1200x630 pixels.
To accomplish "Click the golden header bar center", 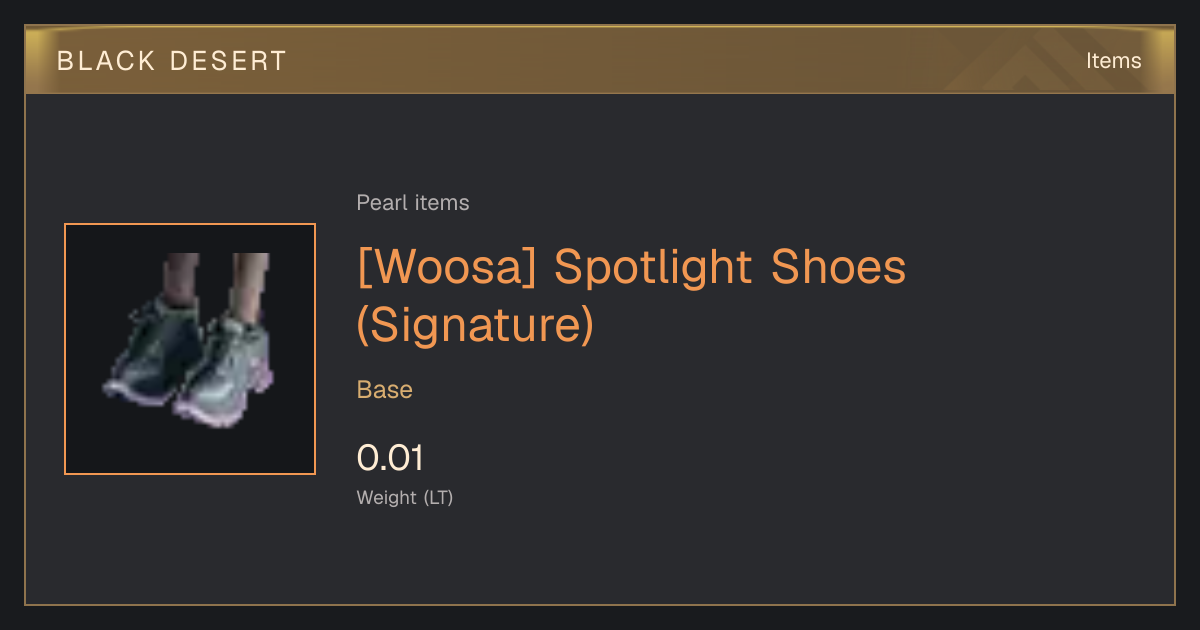I will tap(600, 60).
